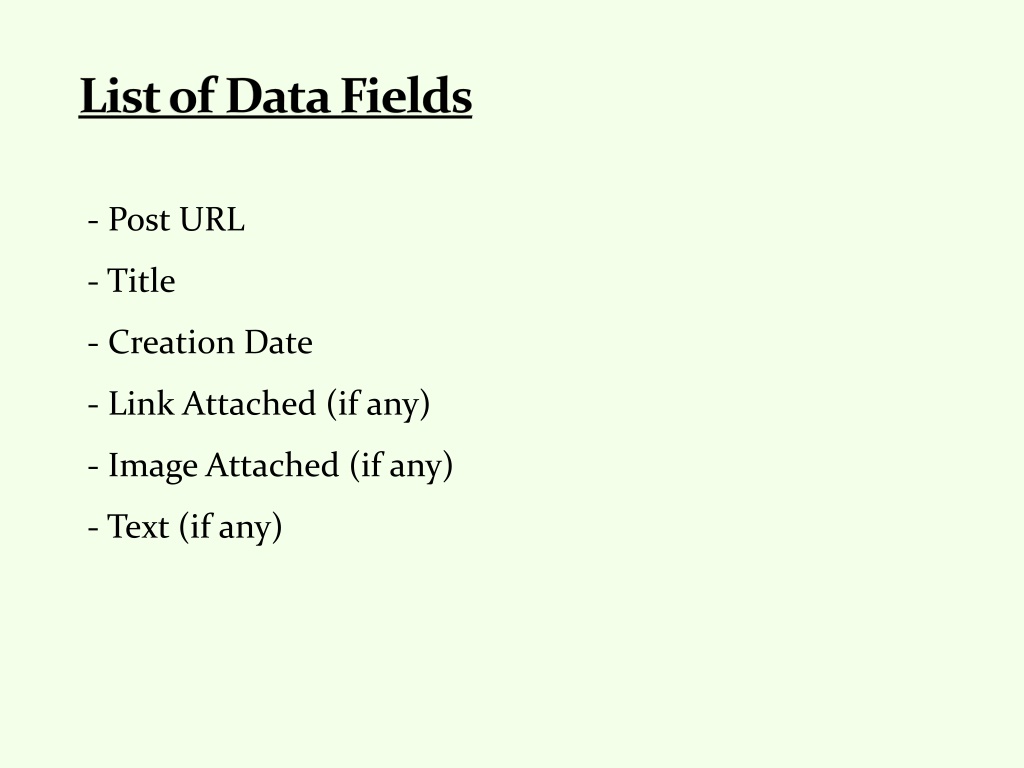Select the 'Text (if any)' bullet line

pyautogui.click(x=185, y=526)
